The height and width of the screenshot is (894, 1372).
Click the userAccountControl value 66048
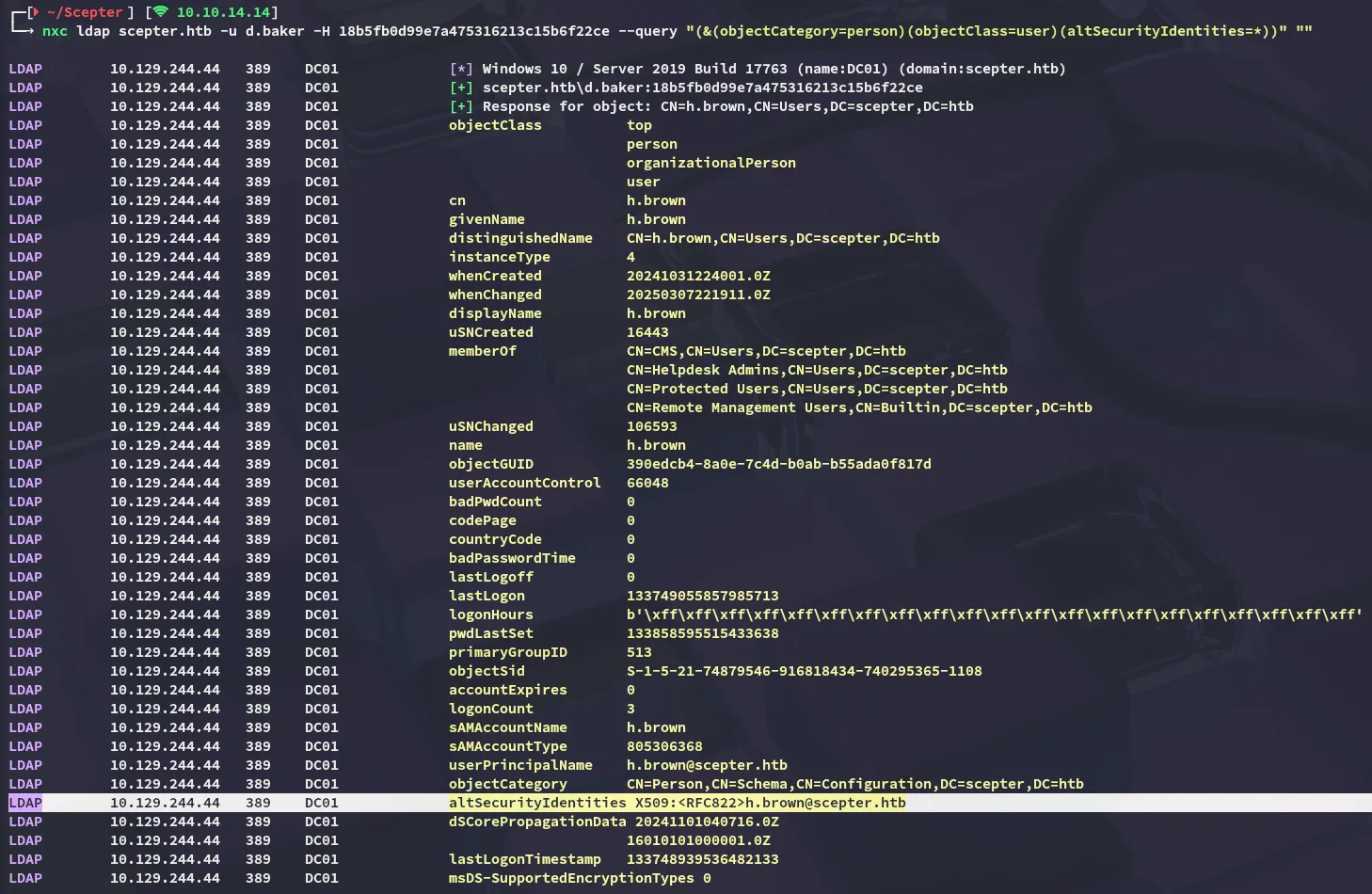coord(647,483)
